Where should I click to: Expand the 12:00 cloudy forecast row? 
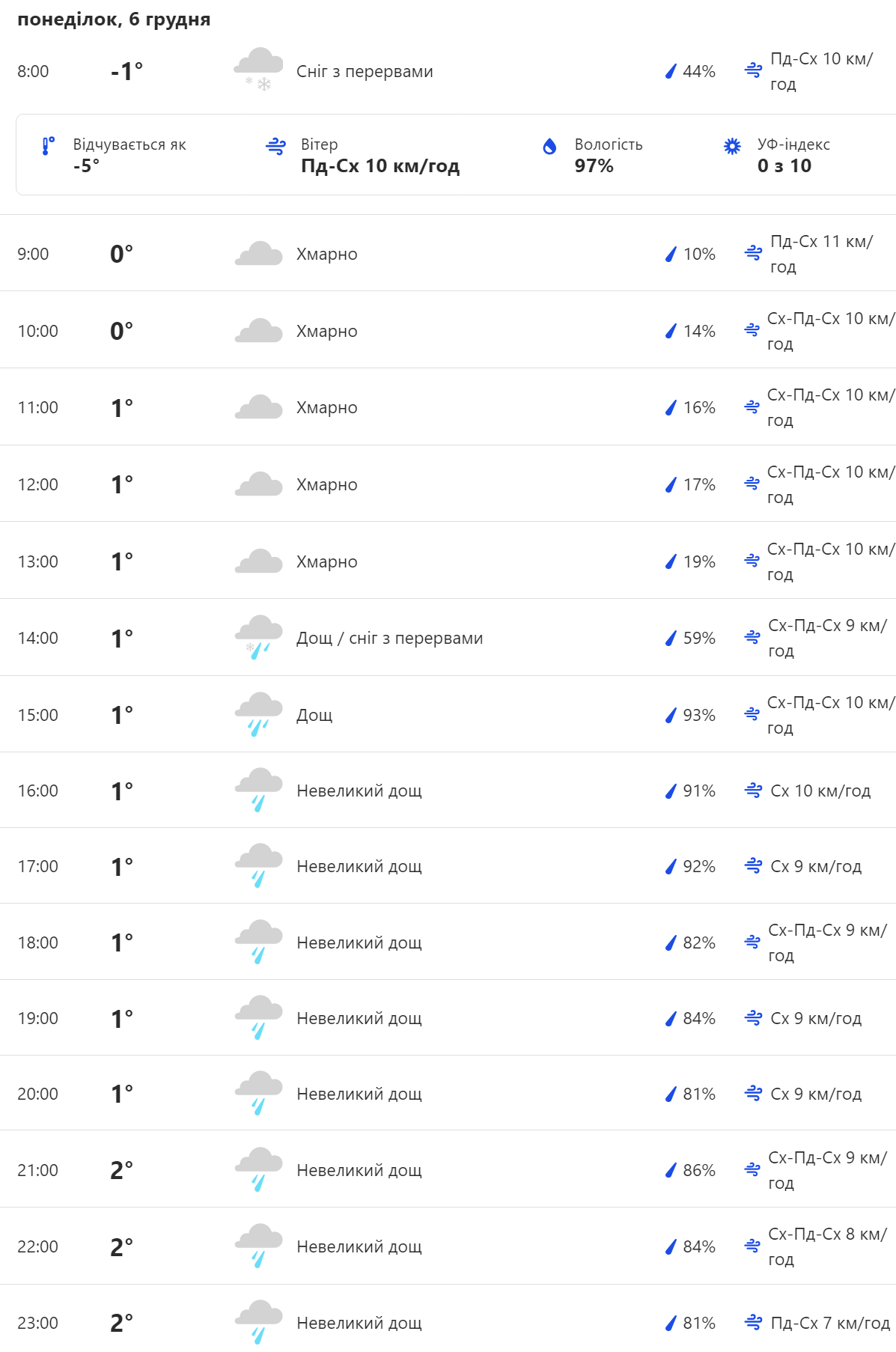pos(448,484)
